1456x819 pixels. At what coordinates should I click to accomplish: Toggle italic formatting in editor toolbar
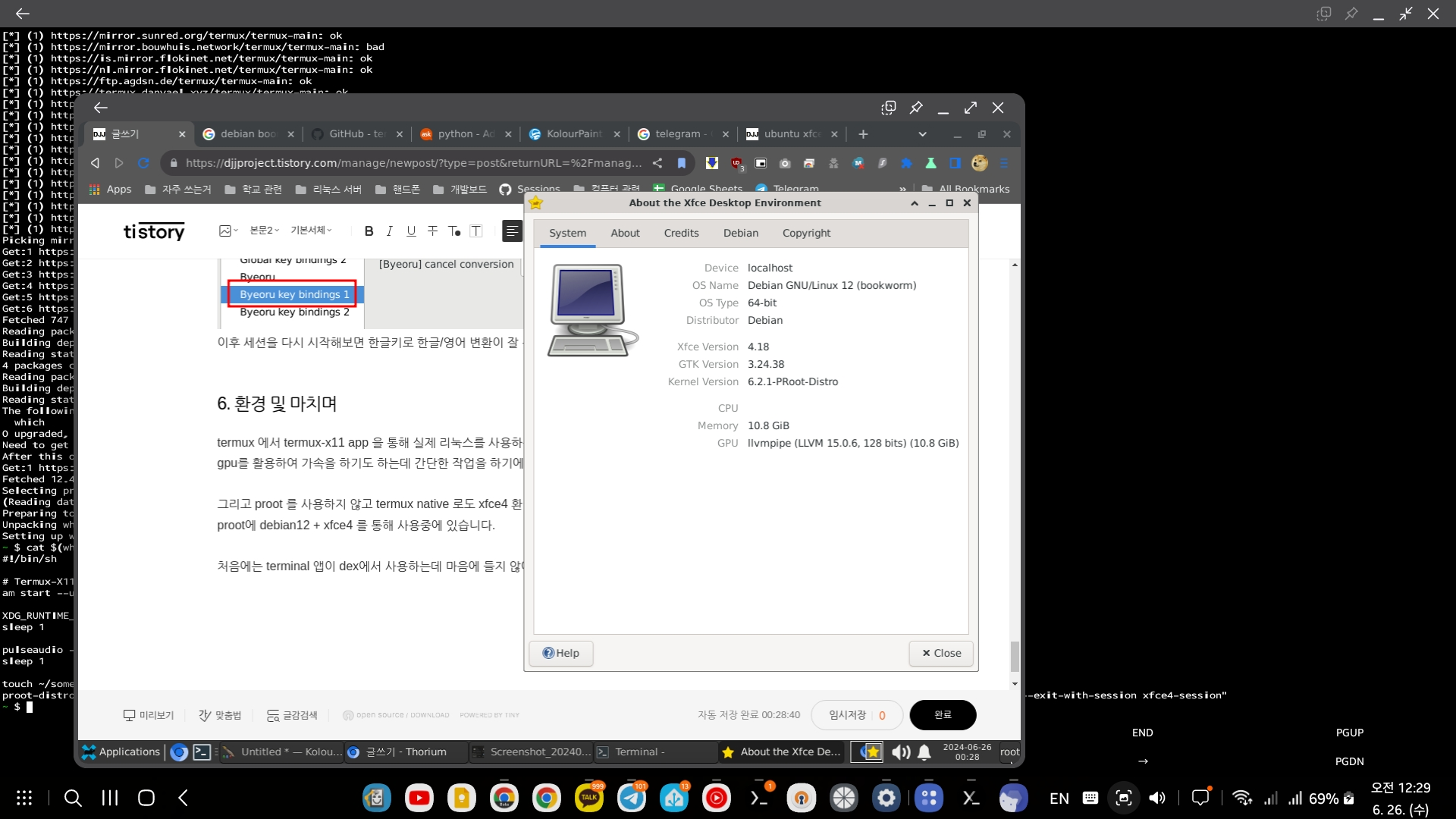(x=389, y=231)
